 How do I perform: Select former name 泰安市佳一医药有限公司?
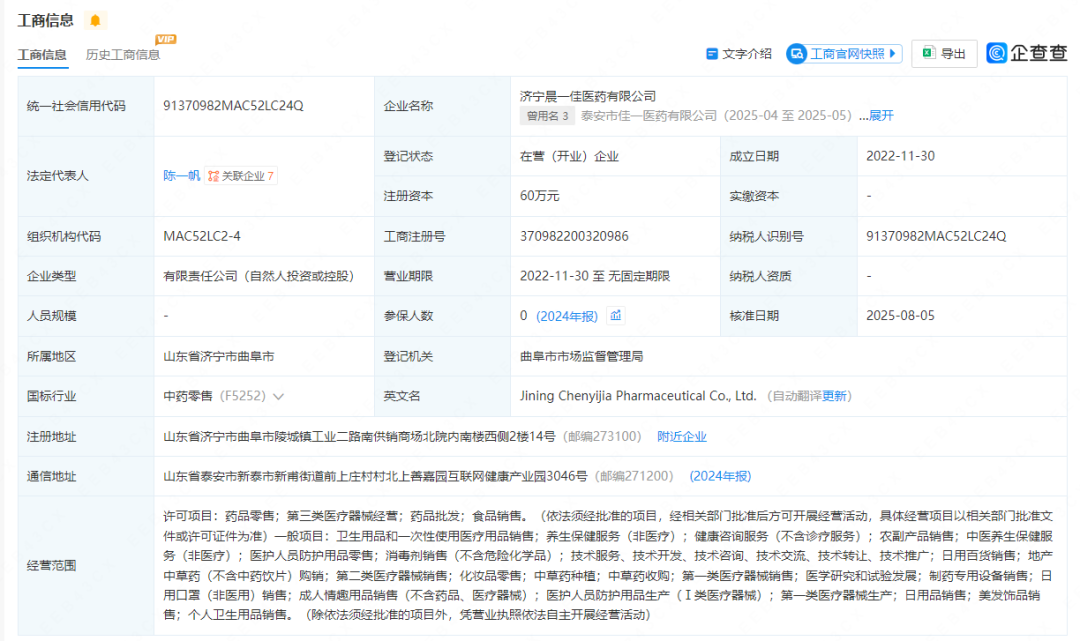click(649, 116)
